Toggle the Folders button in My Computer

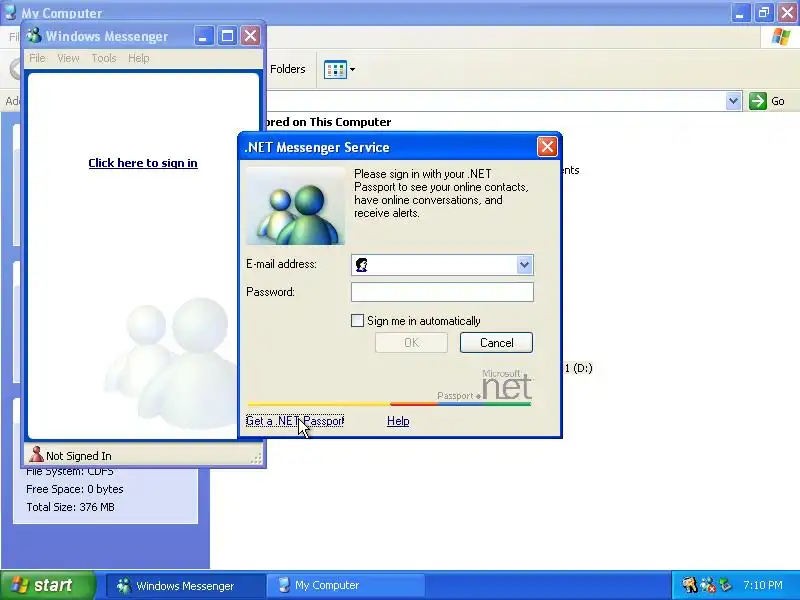click(287, 69)
